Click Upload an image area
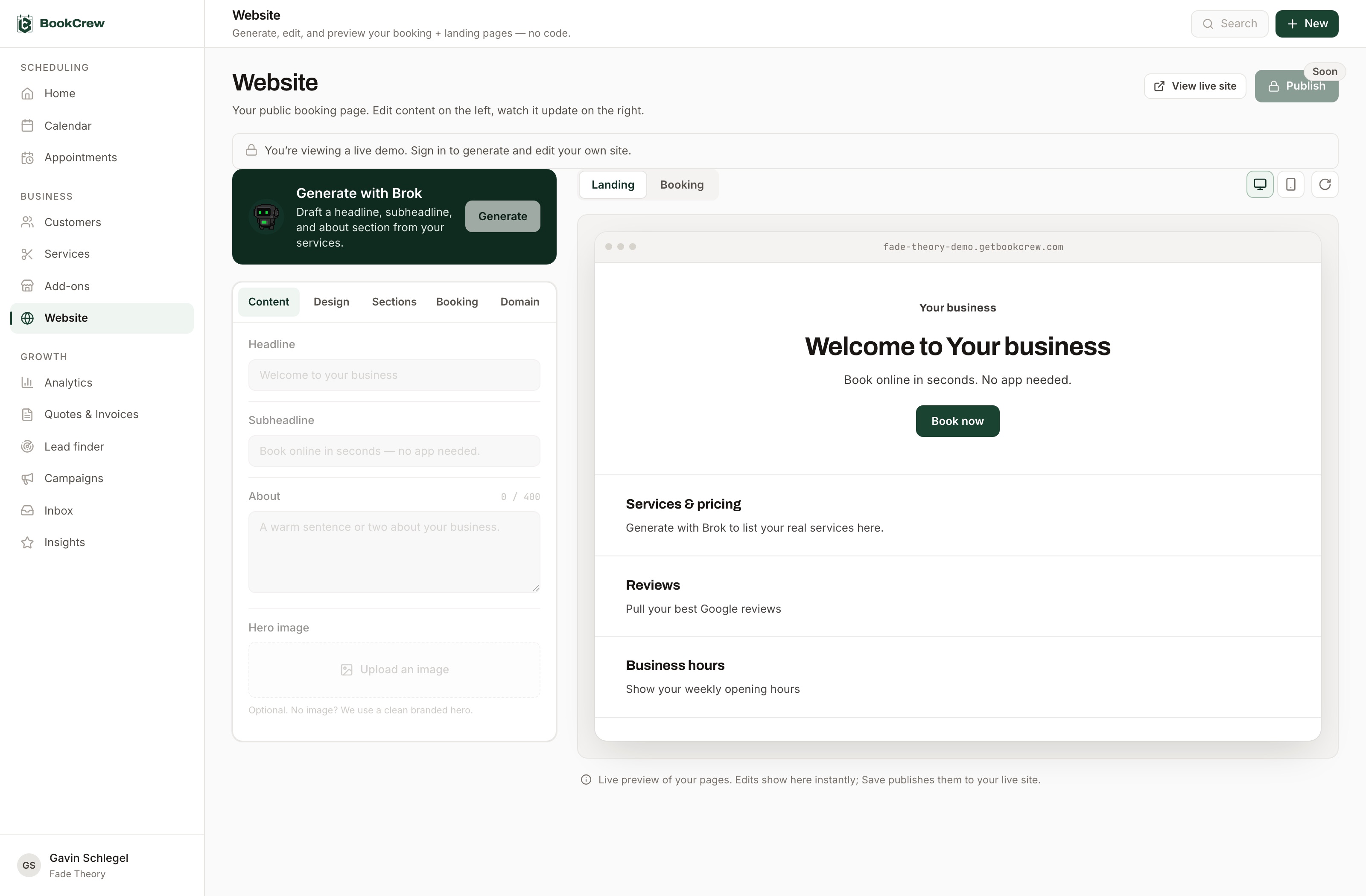This screenshot has height=896, width=1366. [394, 669]
